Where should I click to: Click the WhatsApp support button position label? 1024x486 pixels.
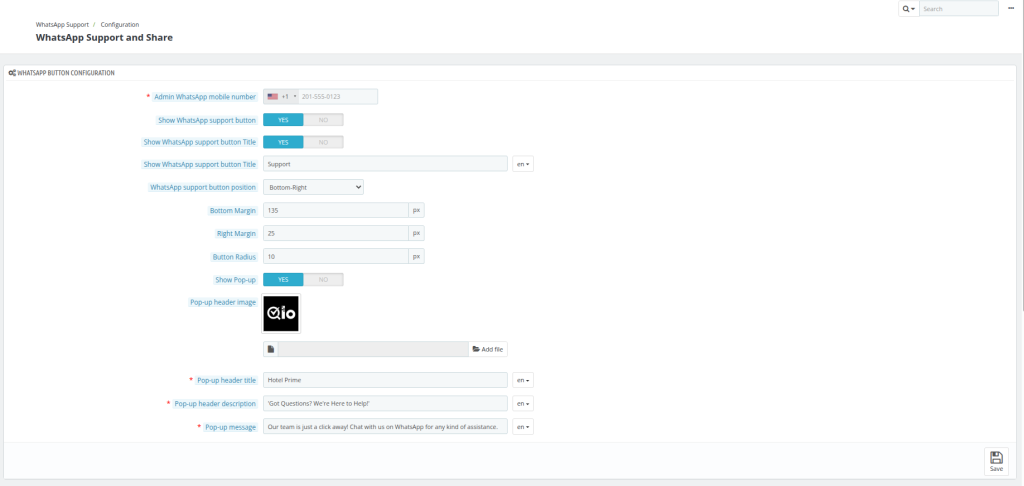coord(203,187)
